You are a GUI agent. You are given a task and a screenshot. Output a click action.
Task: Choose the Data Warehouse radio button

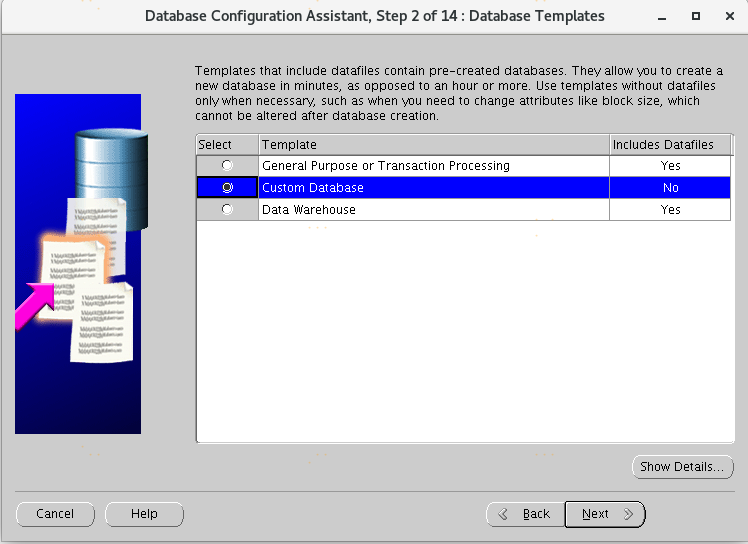click(227, 210)
